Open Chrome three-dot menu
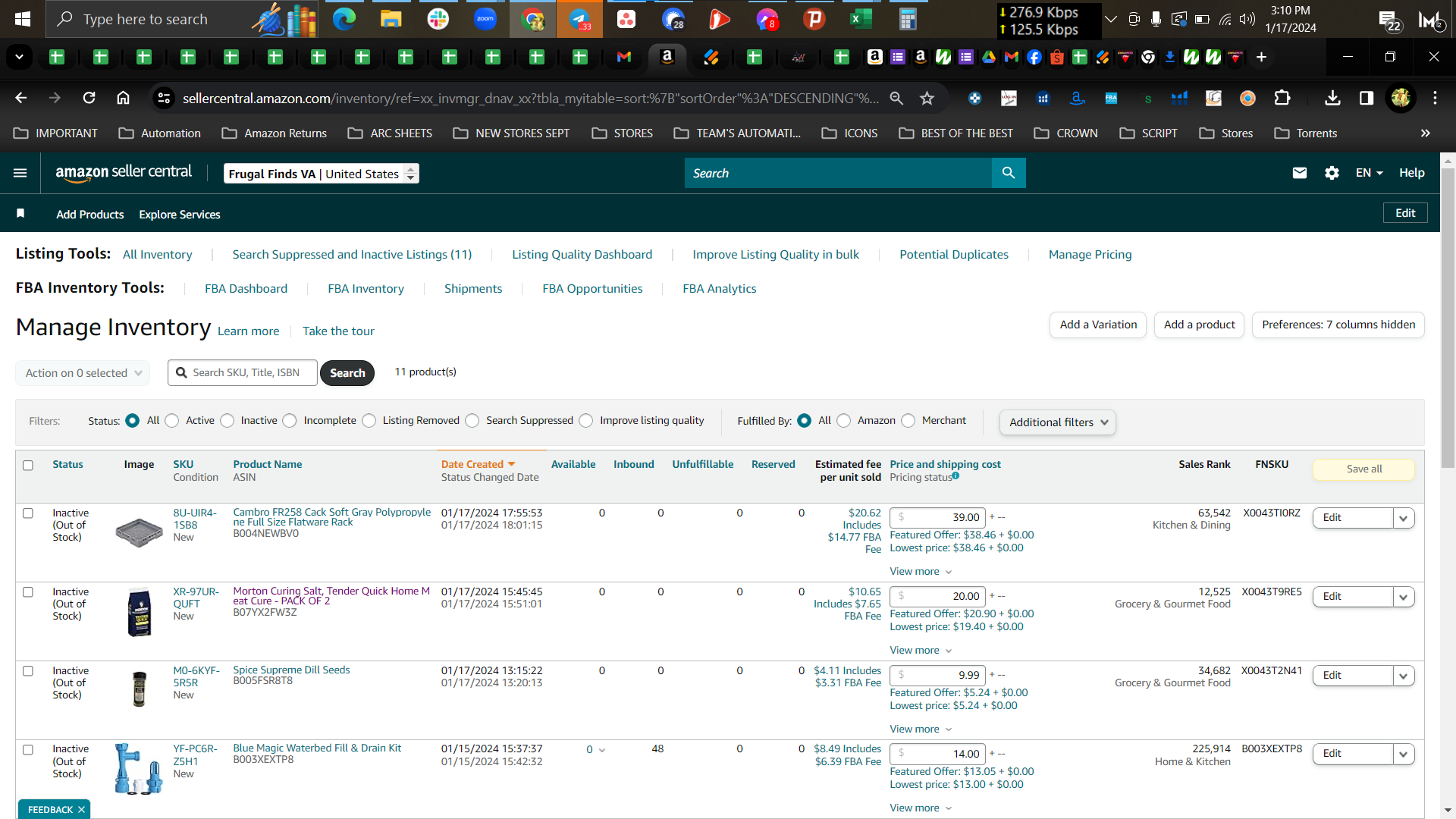 [1435, 98]
